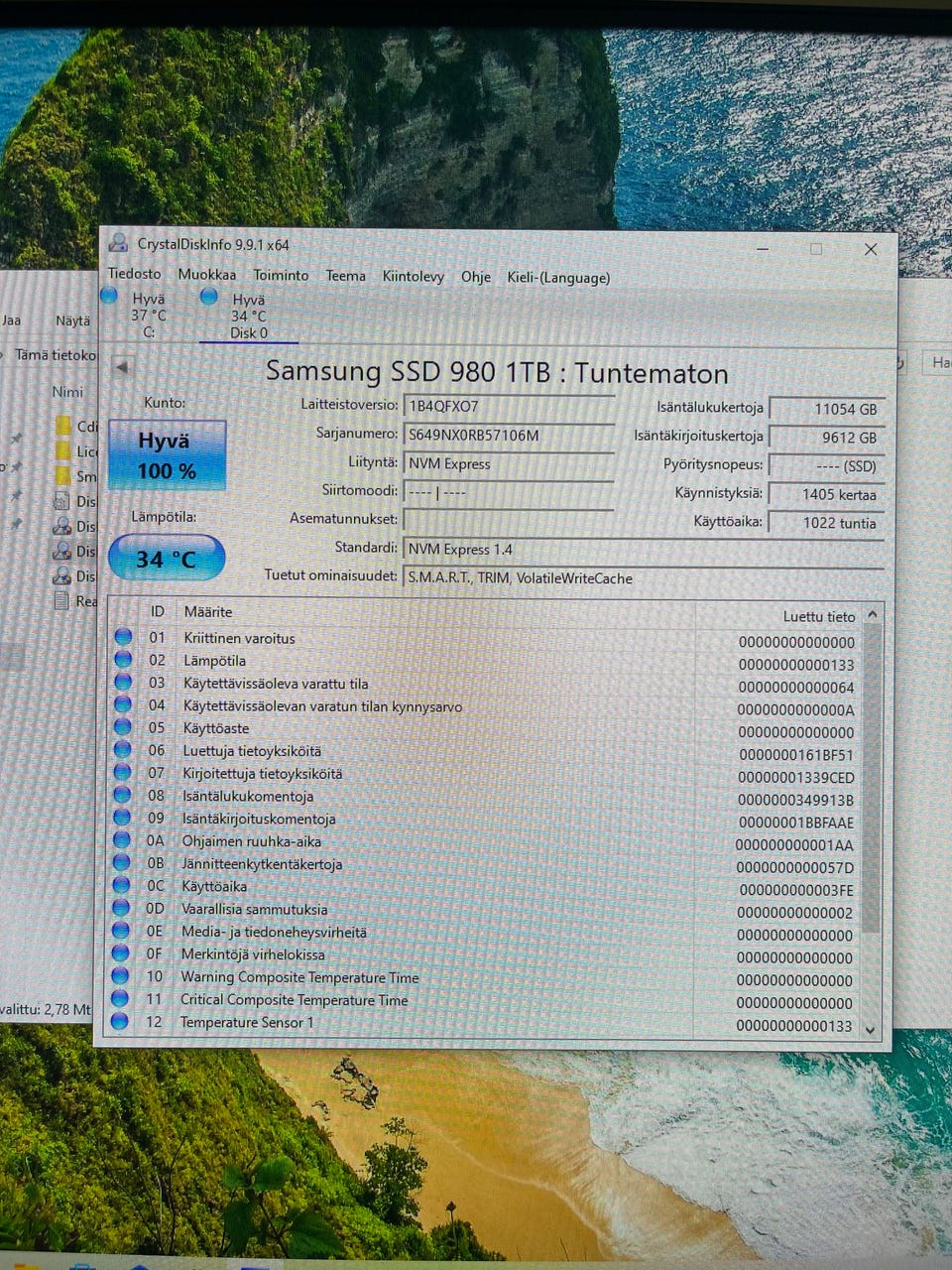Select the C: drive 37 °C tab
Viewport: 952px width, 1270px height.
149,316
